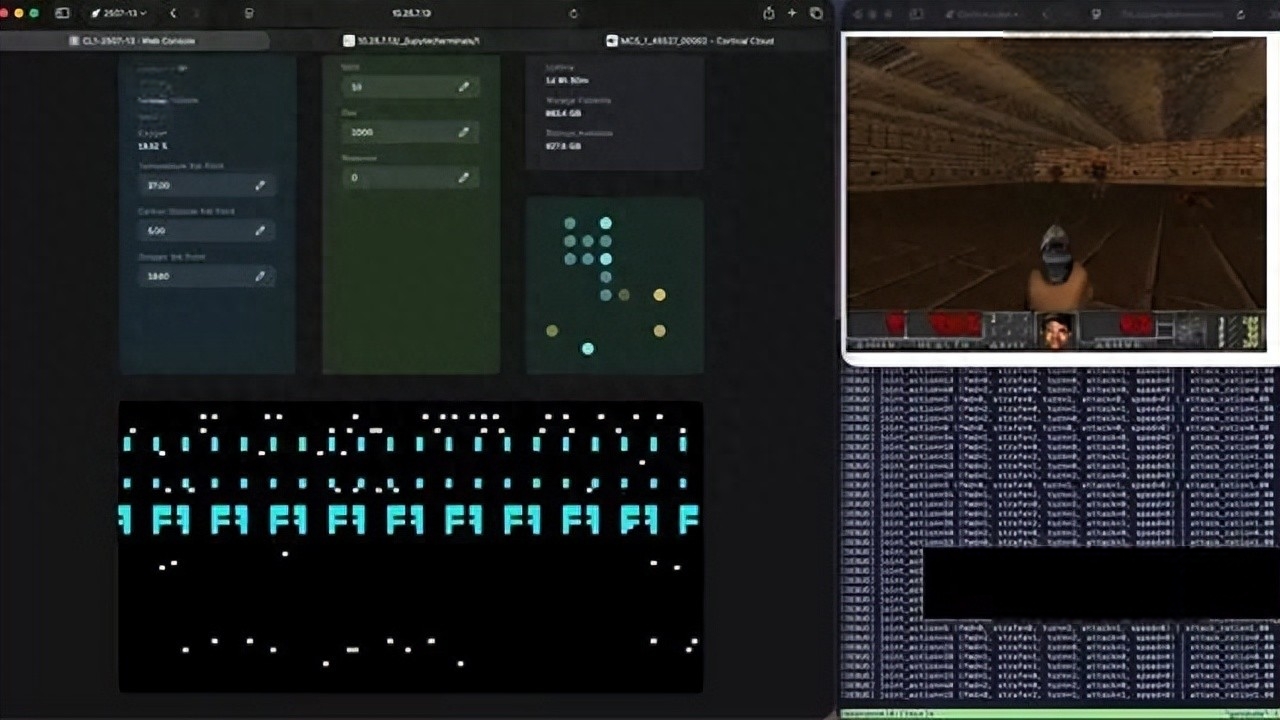Select the 37.00 set point value
The width and height of the screenshot is (1280, 720).
158,186
